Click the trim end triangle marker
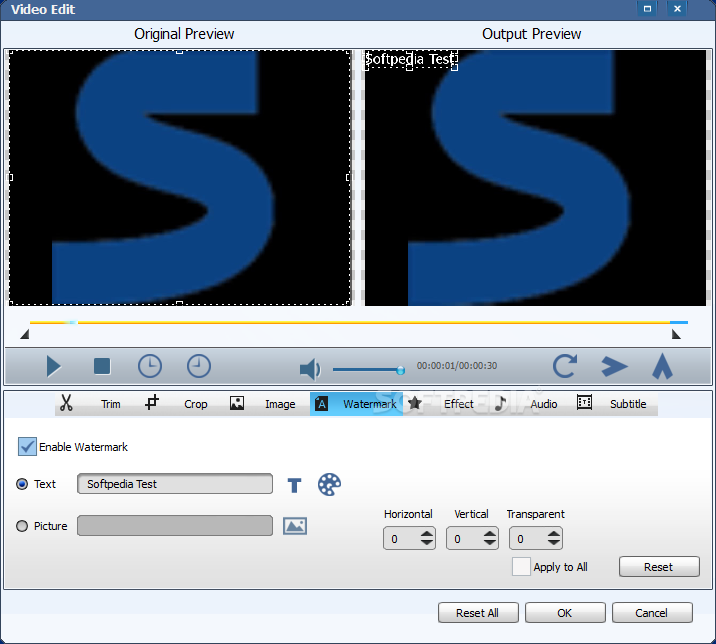The width and height of the screenshot is (716, 644). pos(676,335)
